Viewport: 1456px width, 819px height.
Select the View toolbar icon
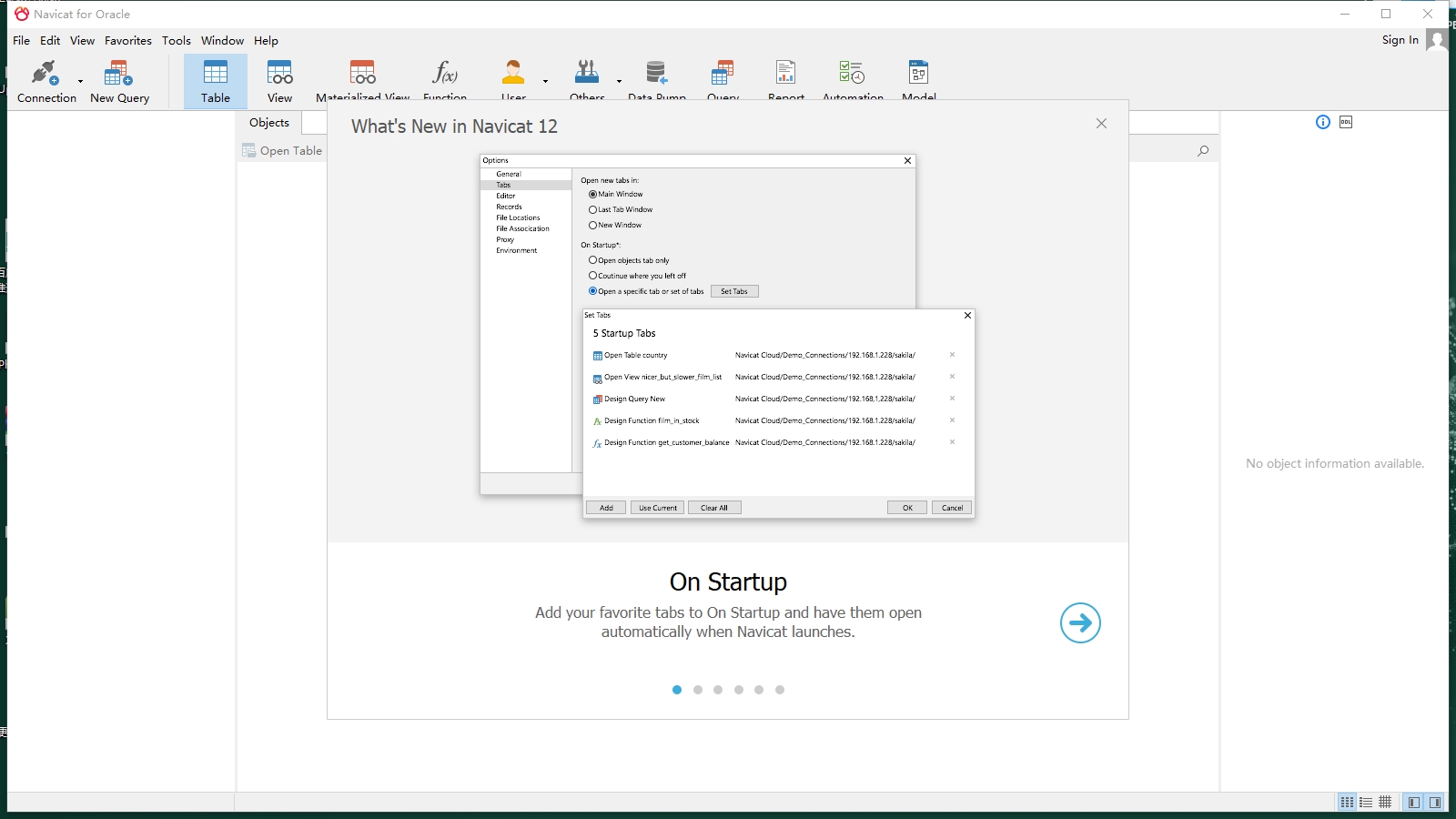click(279, 82)
